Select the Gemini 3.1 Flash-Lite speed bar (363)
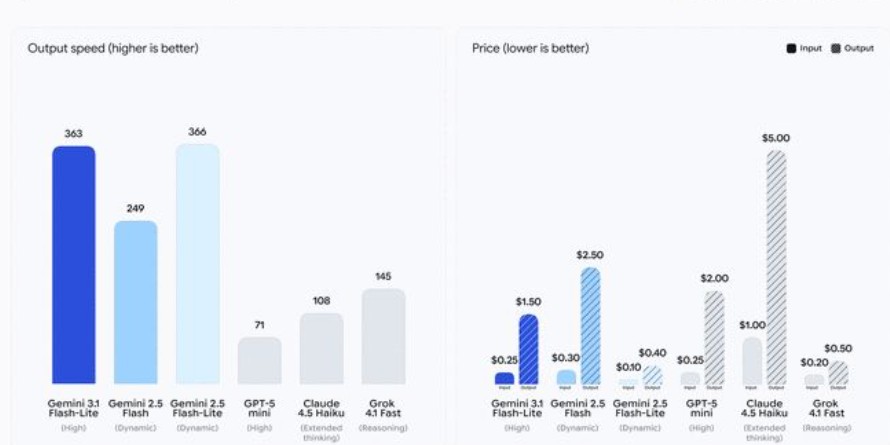This screenshot has height=445, width=890. 74,265
